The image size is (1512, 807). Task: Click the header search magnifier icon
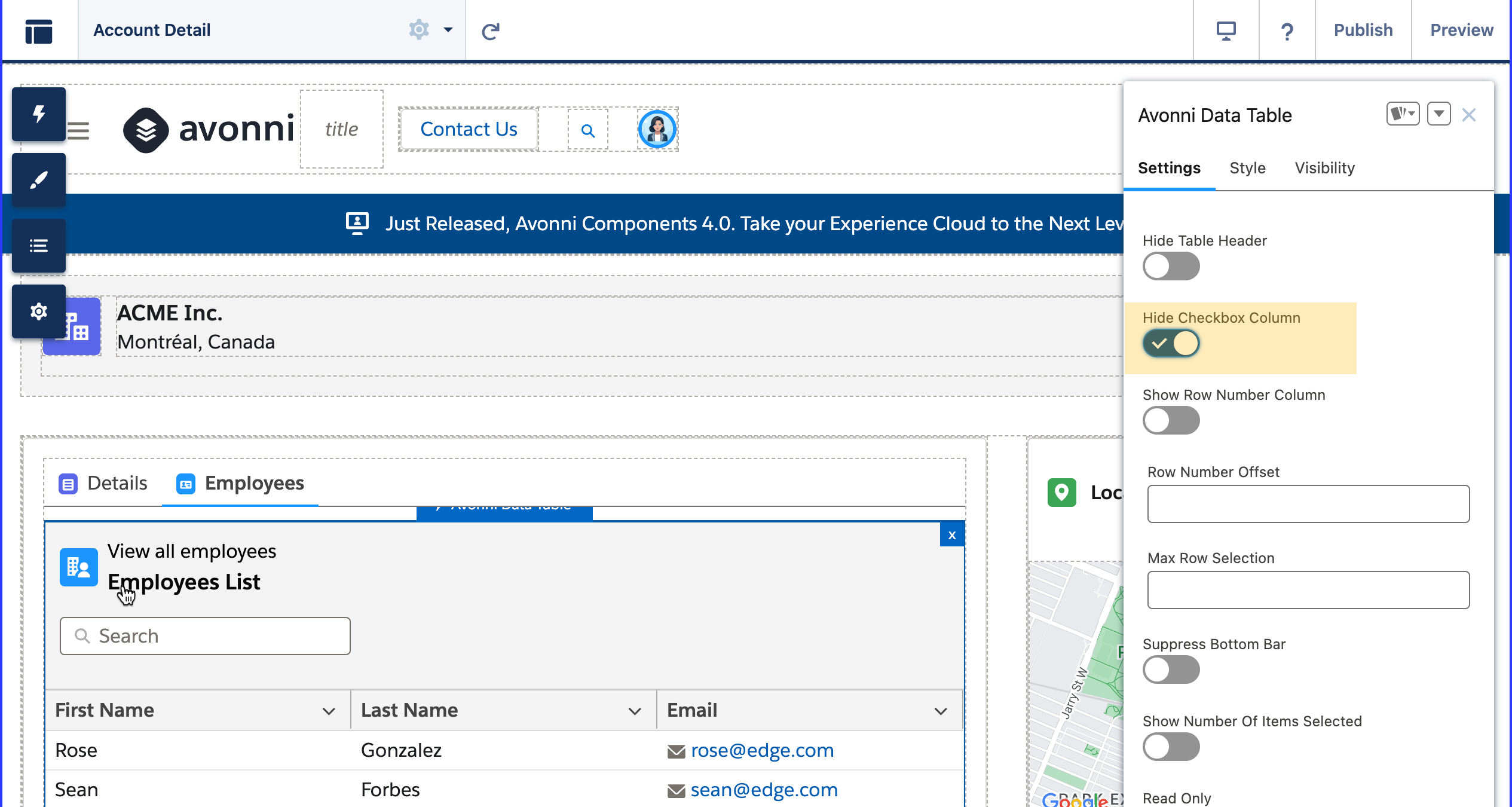(587, 130)
